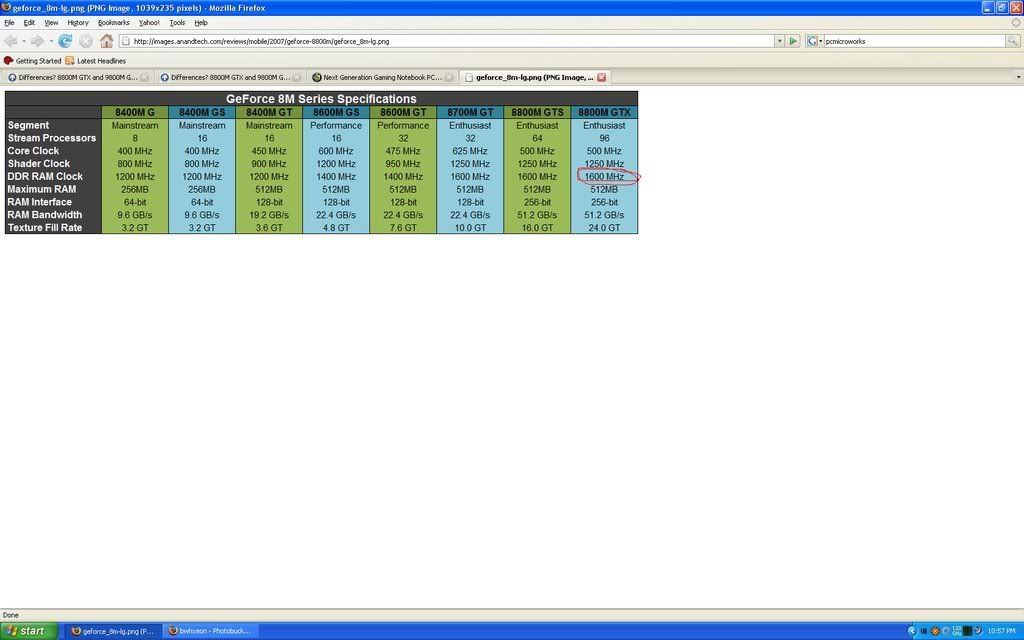Switch to Next Generation Gaming Notebook tab

383,77
